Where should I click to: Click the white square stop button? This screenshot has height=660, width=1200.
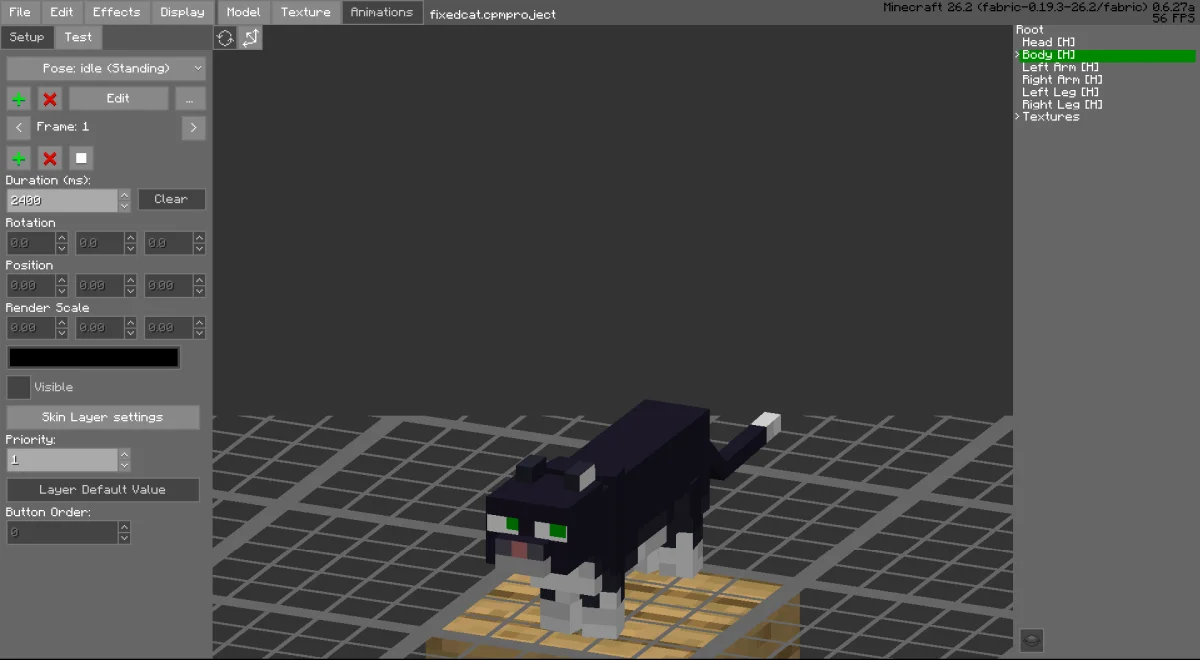(81, 159)
